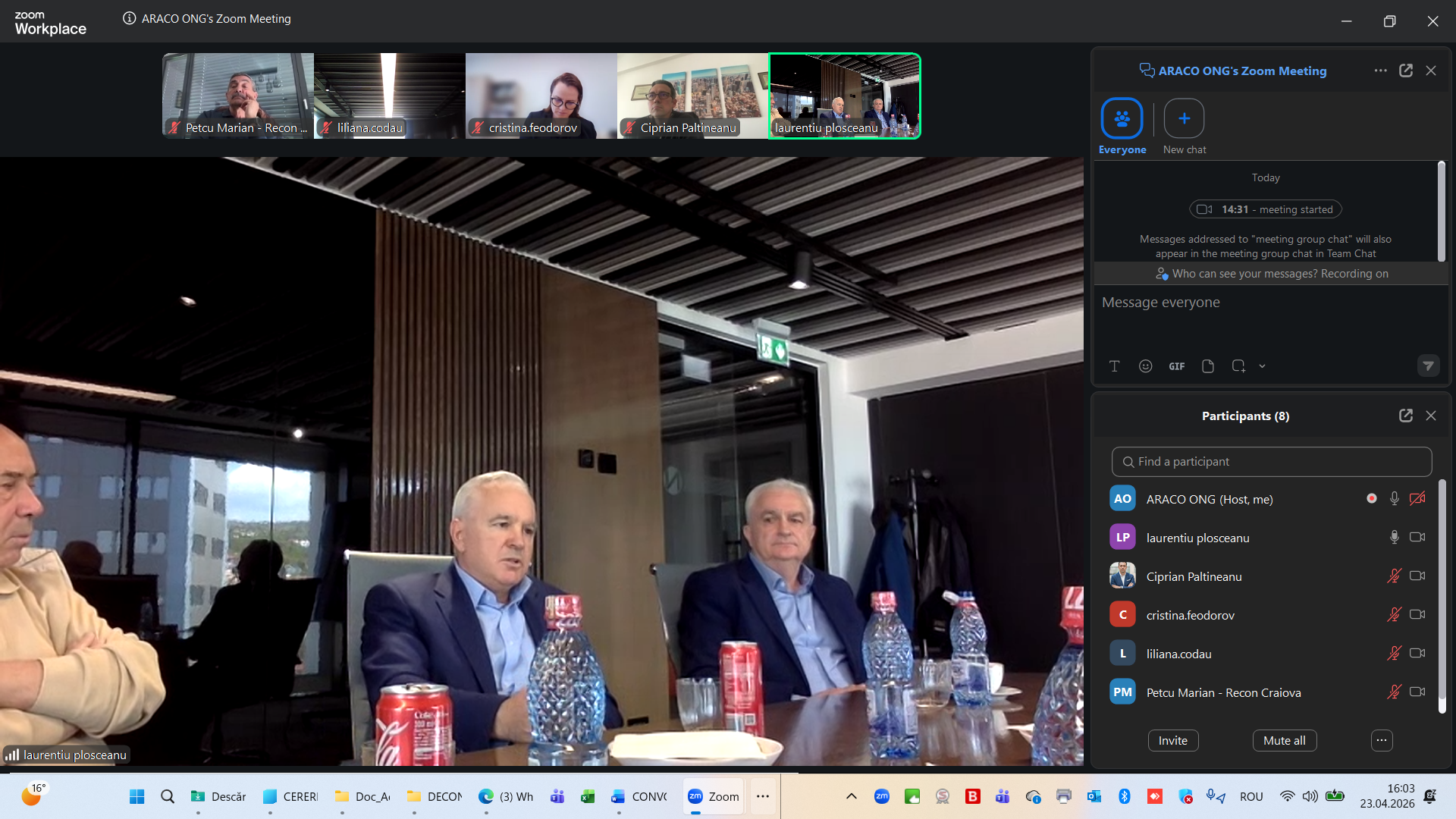The height and width of the screenshot is (819, 1456).
Task: Click the participants list scrollbar
Action: tap(1442, 597)
